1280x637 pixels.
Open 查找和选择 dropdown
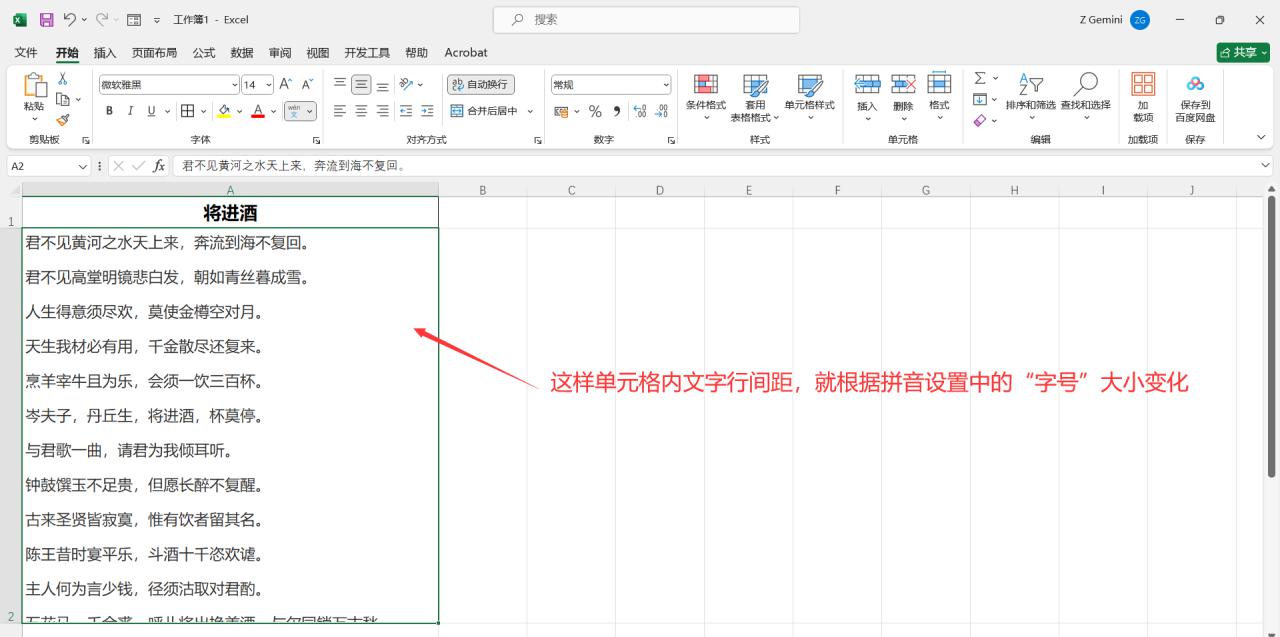click(x=1085, y=97)
